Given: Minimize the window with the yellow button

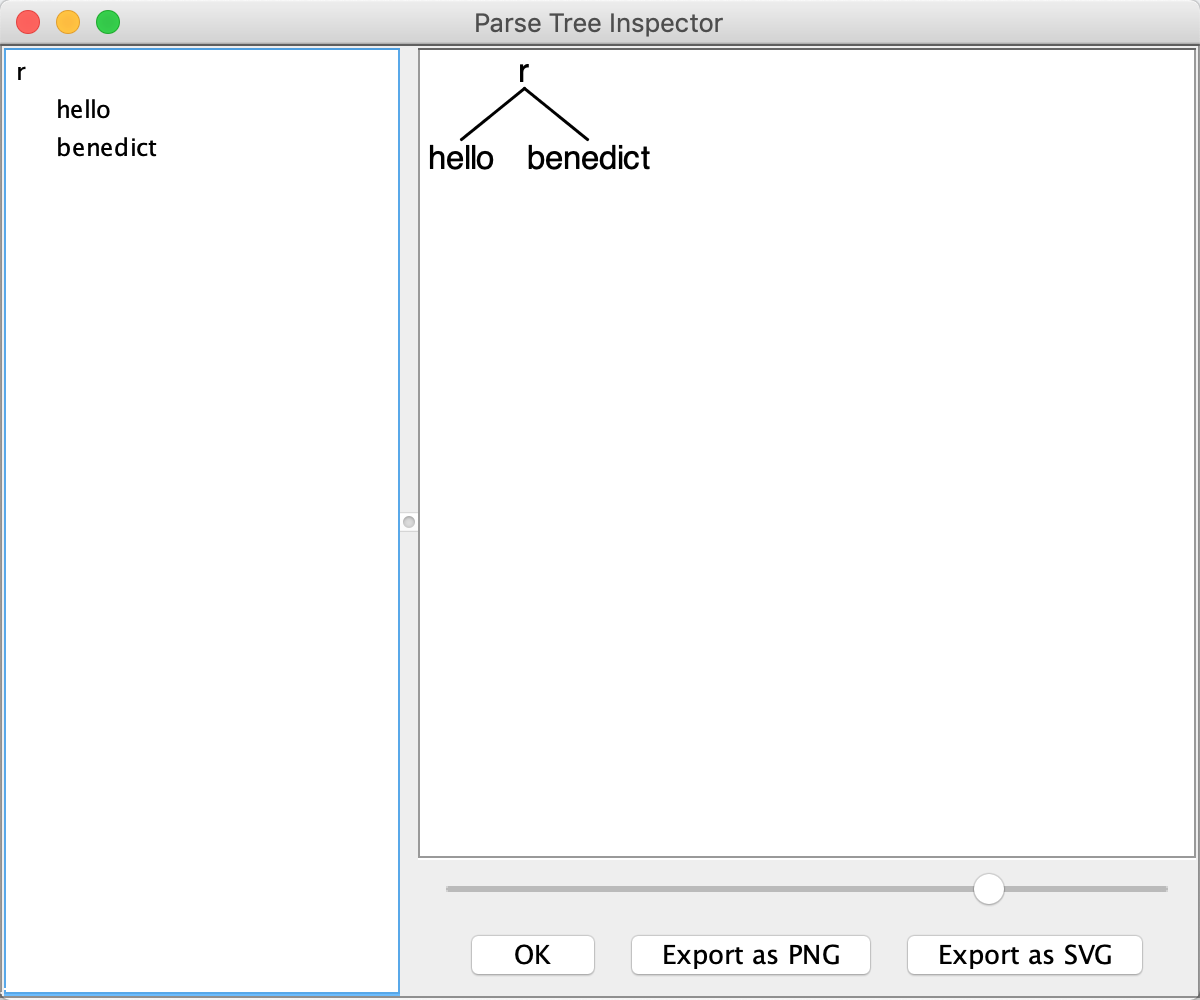Looking at the screenshot, I should 67,20.
